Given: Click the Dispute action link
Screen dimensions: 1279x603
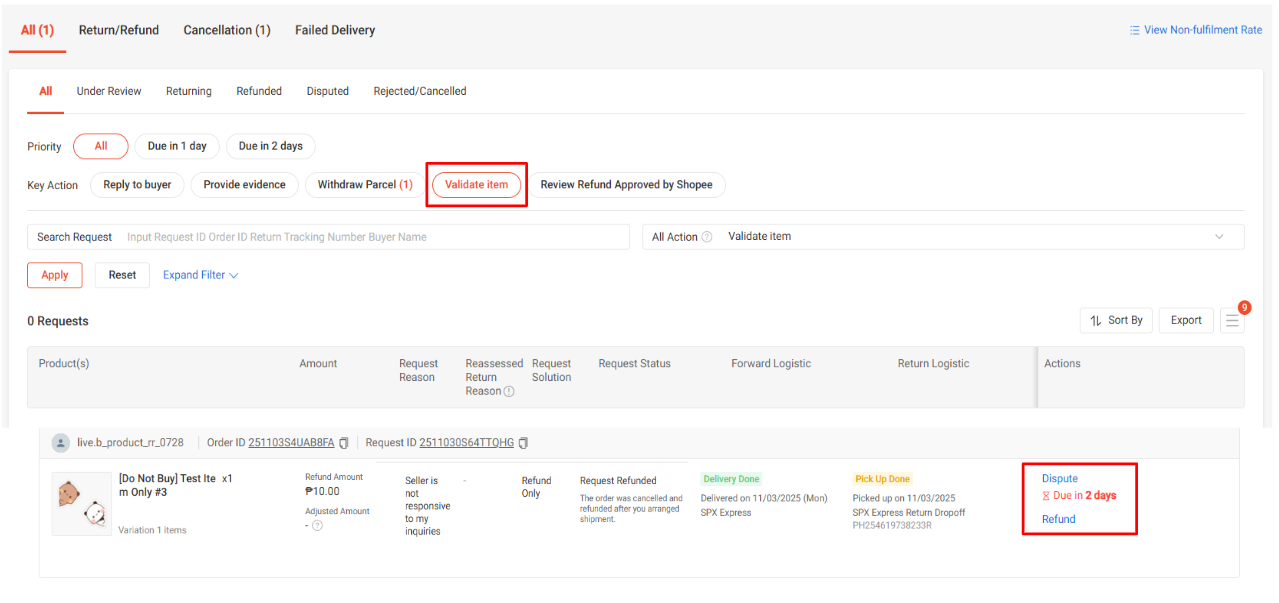Looking at the screenshot, I should [x=1060, y=478].
